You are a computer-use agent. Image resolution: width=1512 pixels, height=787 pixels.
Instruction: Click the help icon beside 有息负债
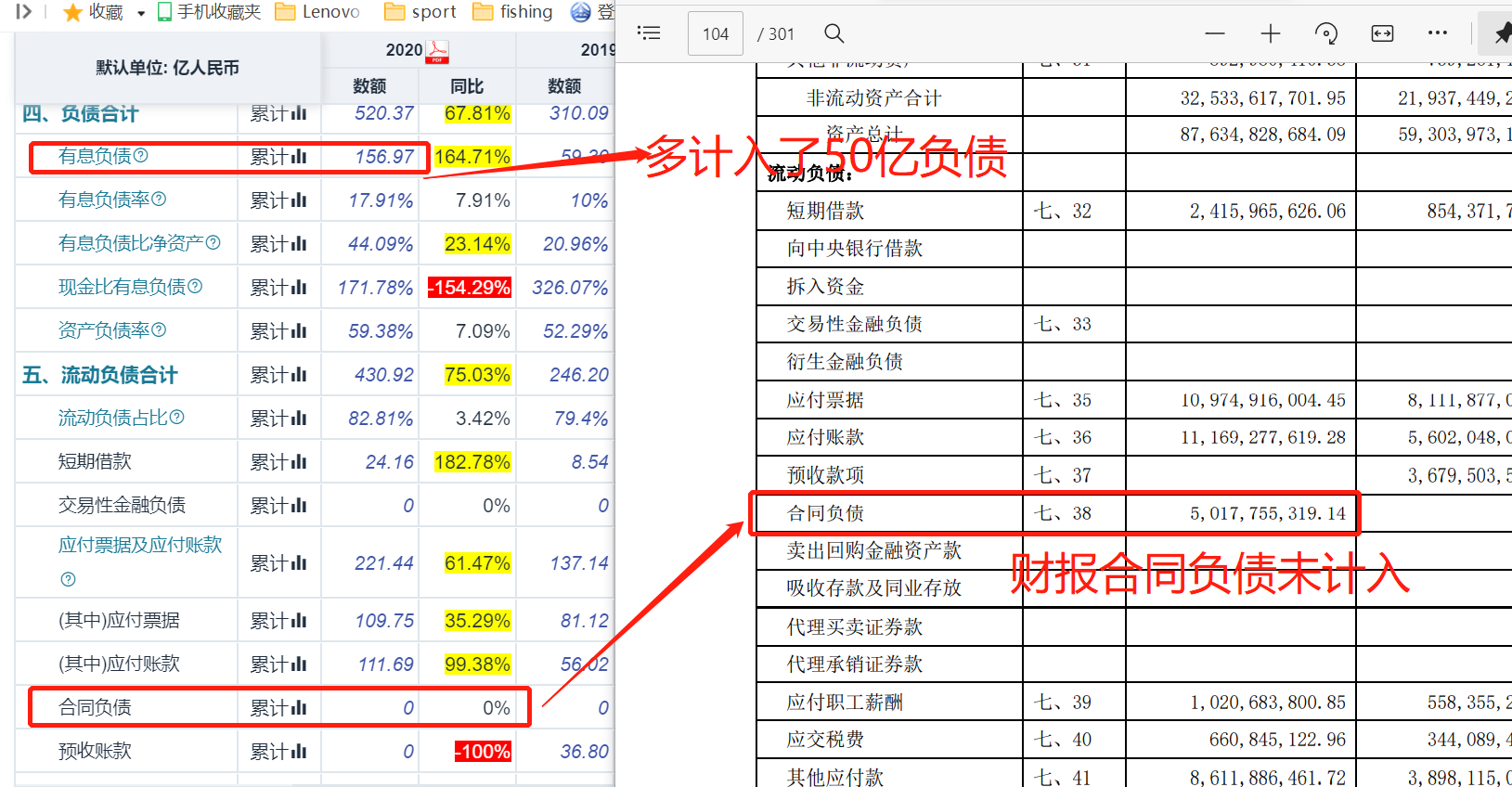(x=141, y=155)
